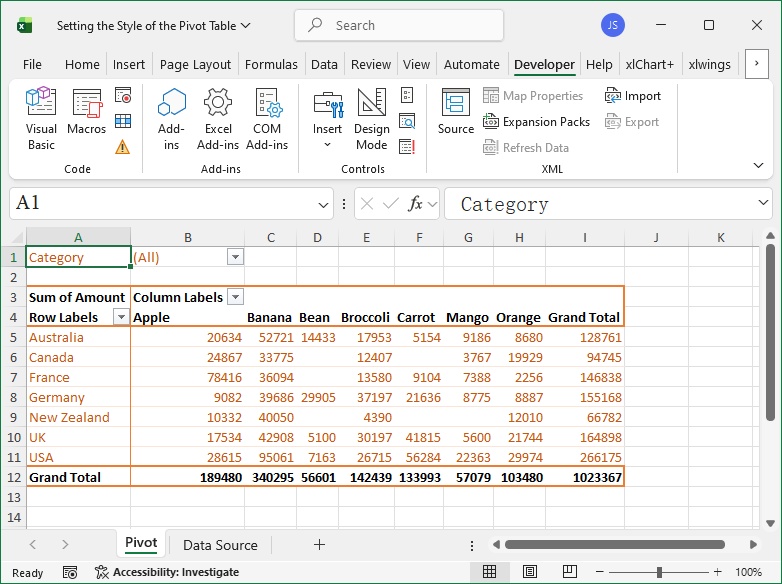The height and width of the screenshot is (584, 782).
Task: Open the Column Labels filter dropdown
Action: point(235,297)
